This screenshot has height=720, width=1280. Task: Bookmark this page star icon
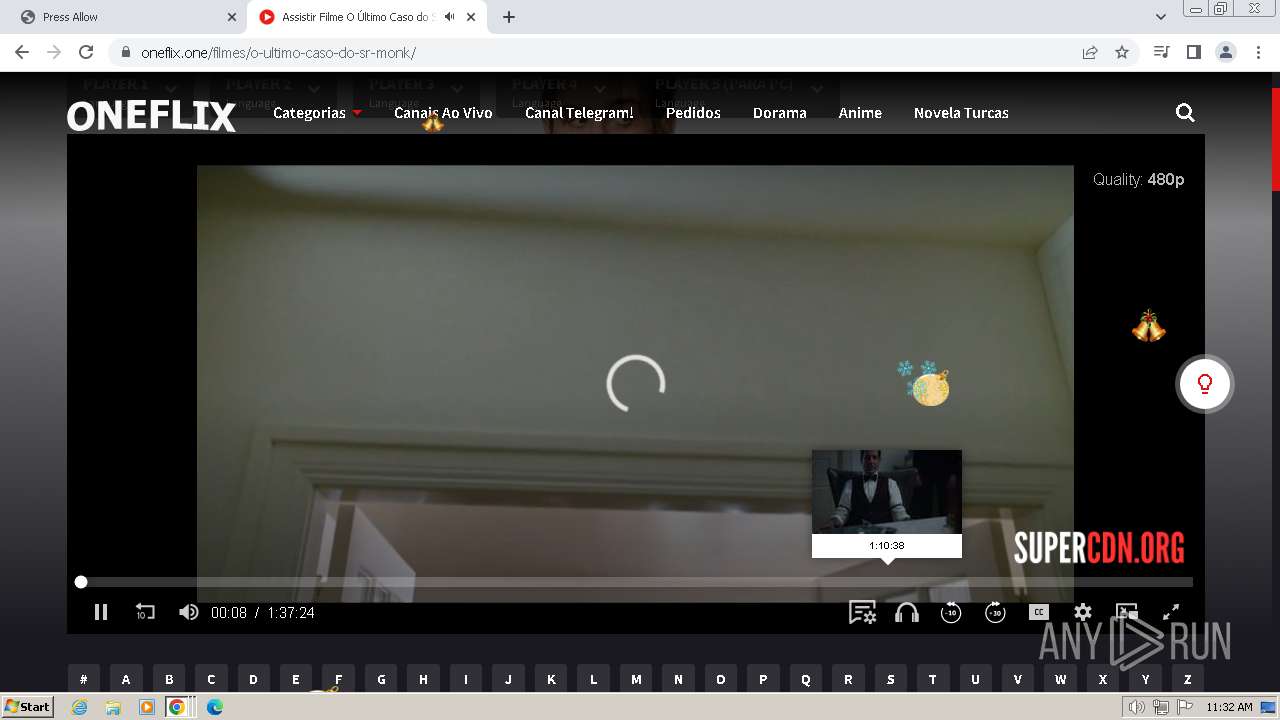pos(1122,52)
